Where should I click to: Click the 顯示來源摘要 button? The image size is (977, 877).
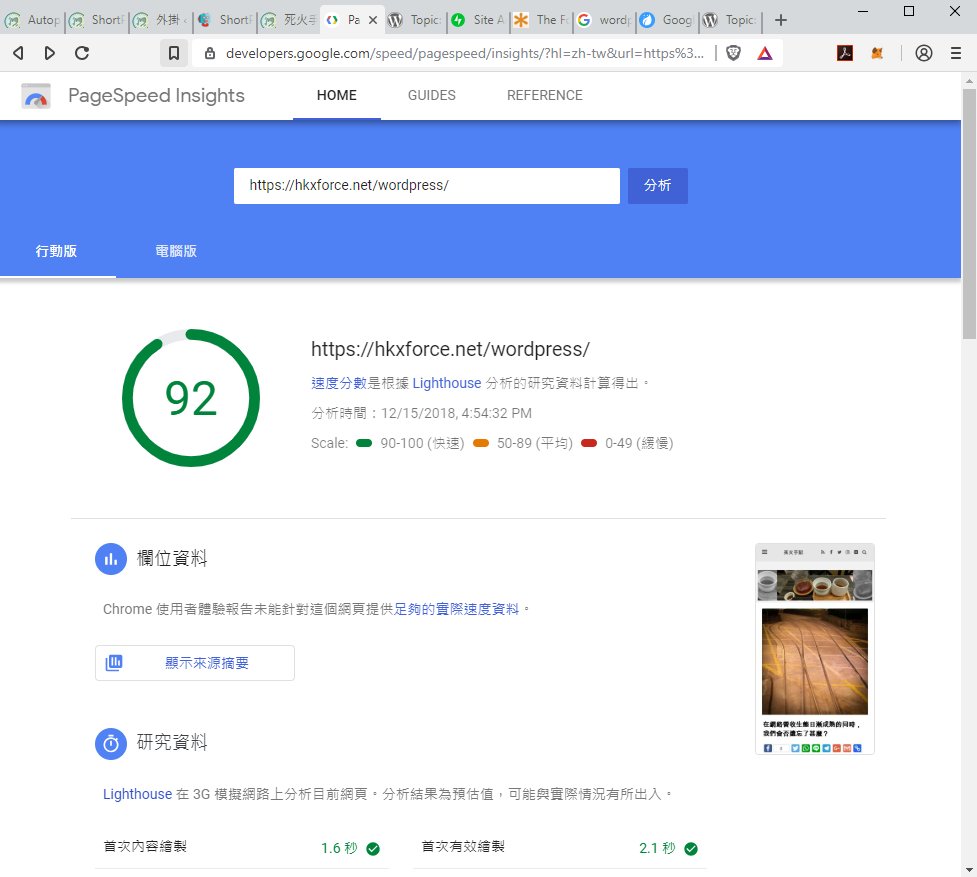pyautogui.click(x=194, y=663)
